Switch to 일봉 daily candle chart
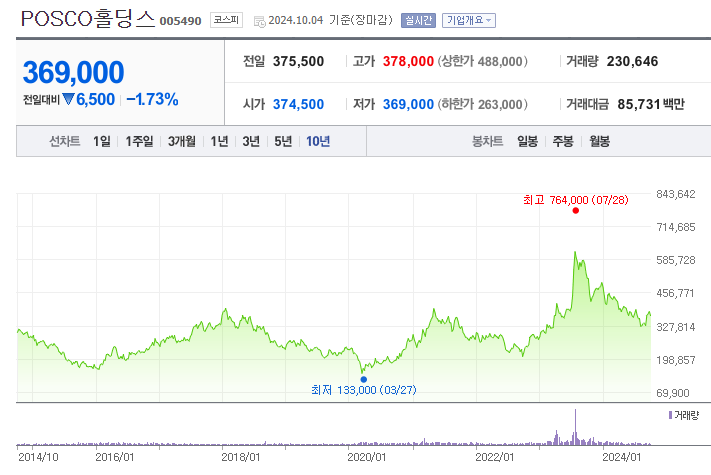 coord(527,141)
